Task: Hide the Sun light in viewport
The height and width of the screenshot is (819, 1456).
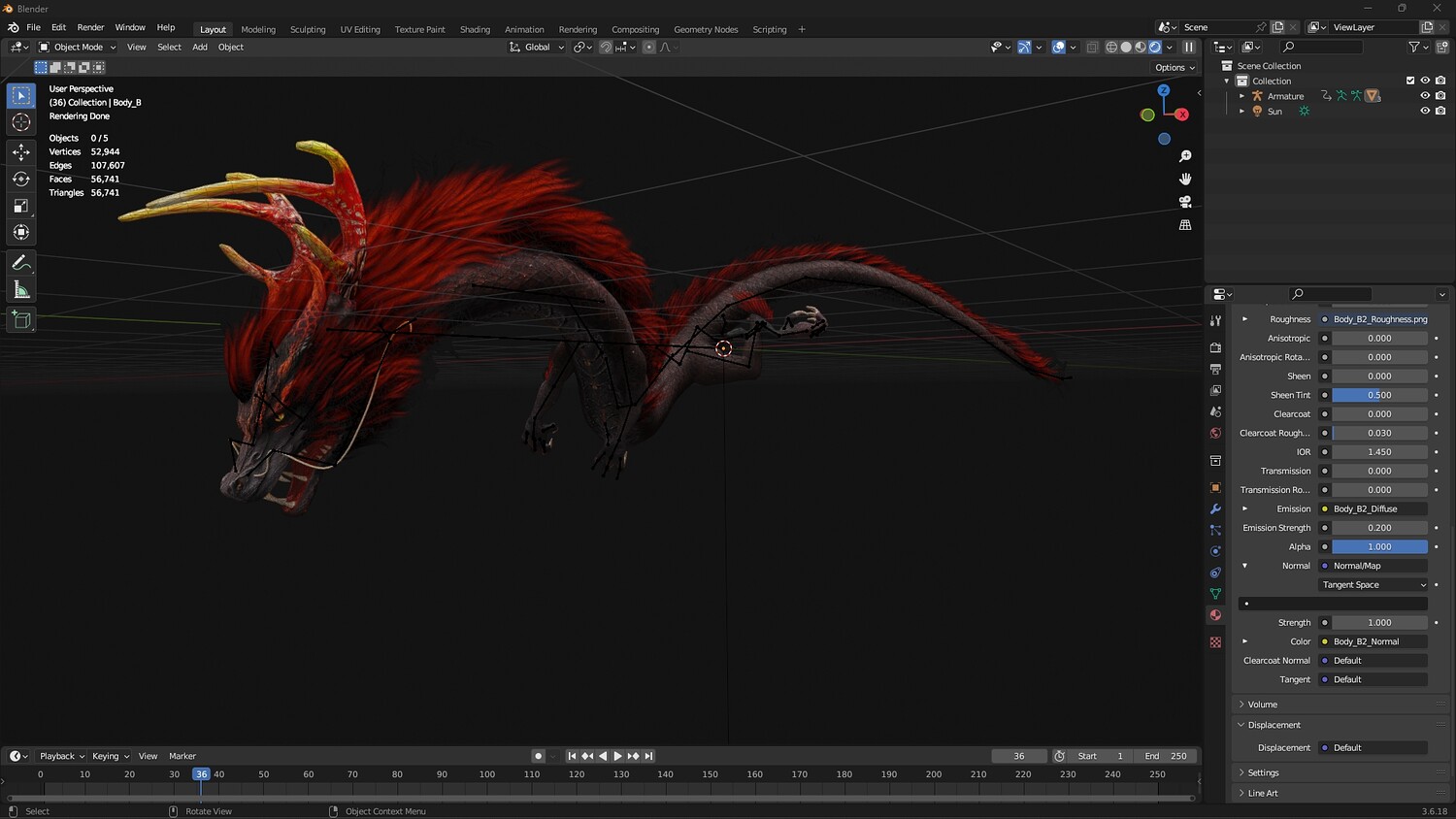Action: pos(1425,111)
